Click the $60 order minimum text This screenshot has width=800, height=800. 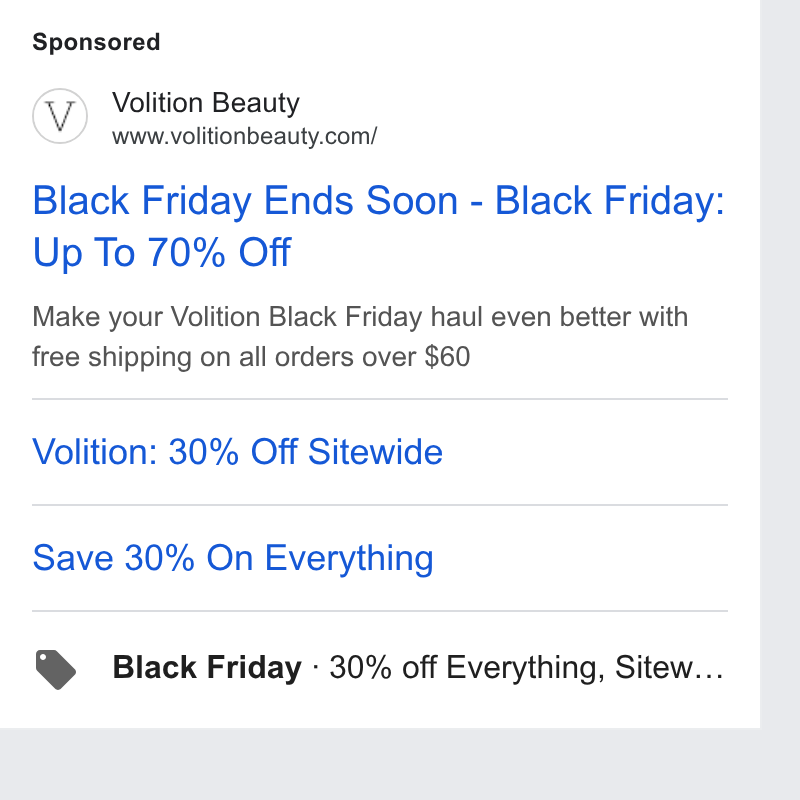pyautogui.click(x=447, y=357)
